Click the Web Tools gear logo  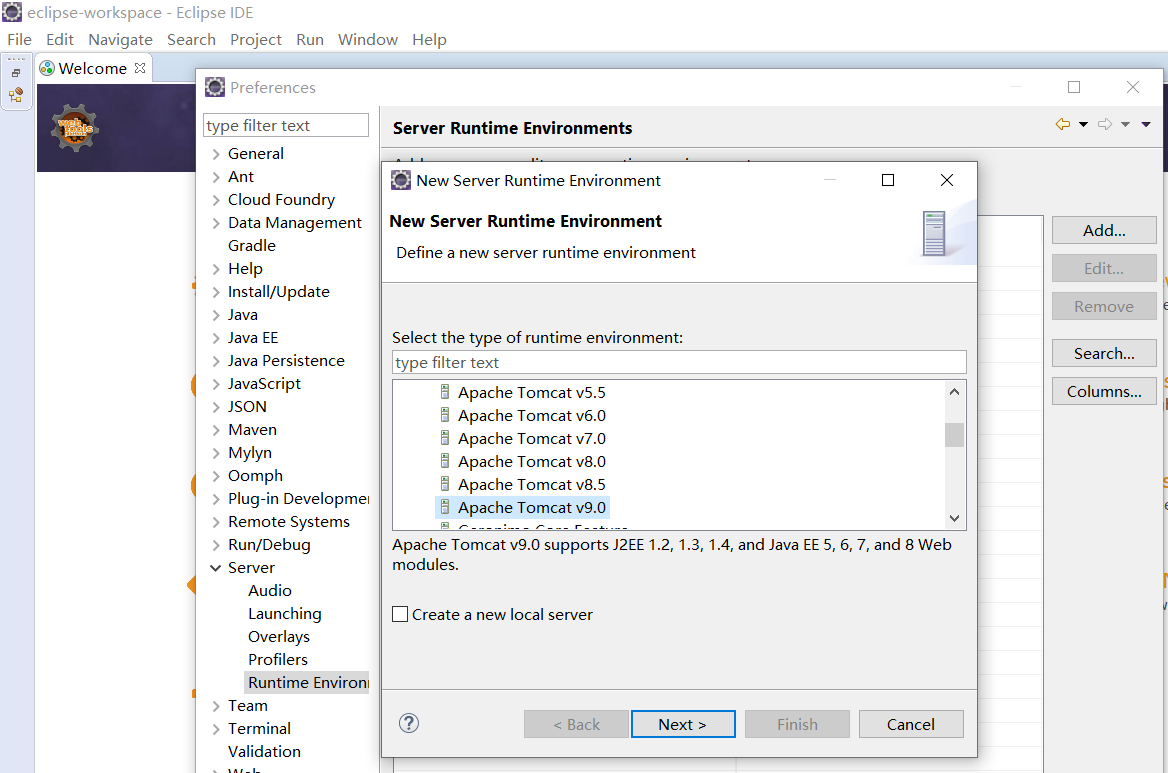pos(74,128)
